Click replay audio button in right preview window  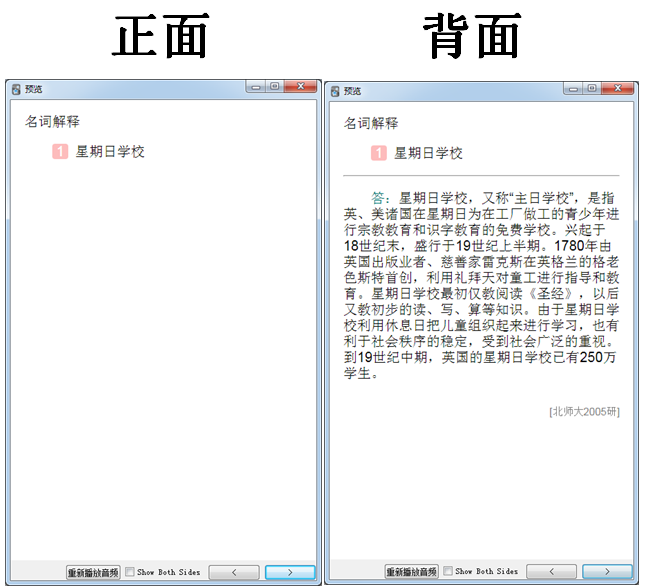tap(412, 571)
